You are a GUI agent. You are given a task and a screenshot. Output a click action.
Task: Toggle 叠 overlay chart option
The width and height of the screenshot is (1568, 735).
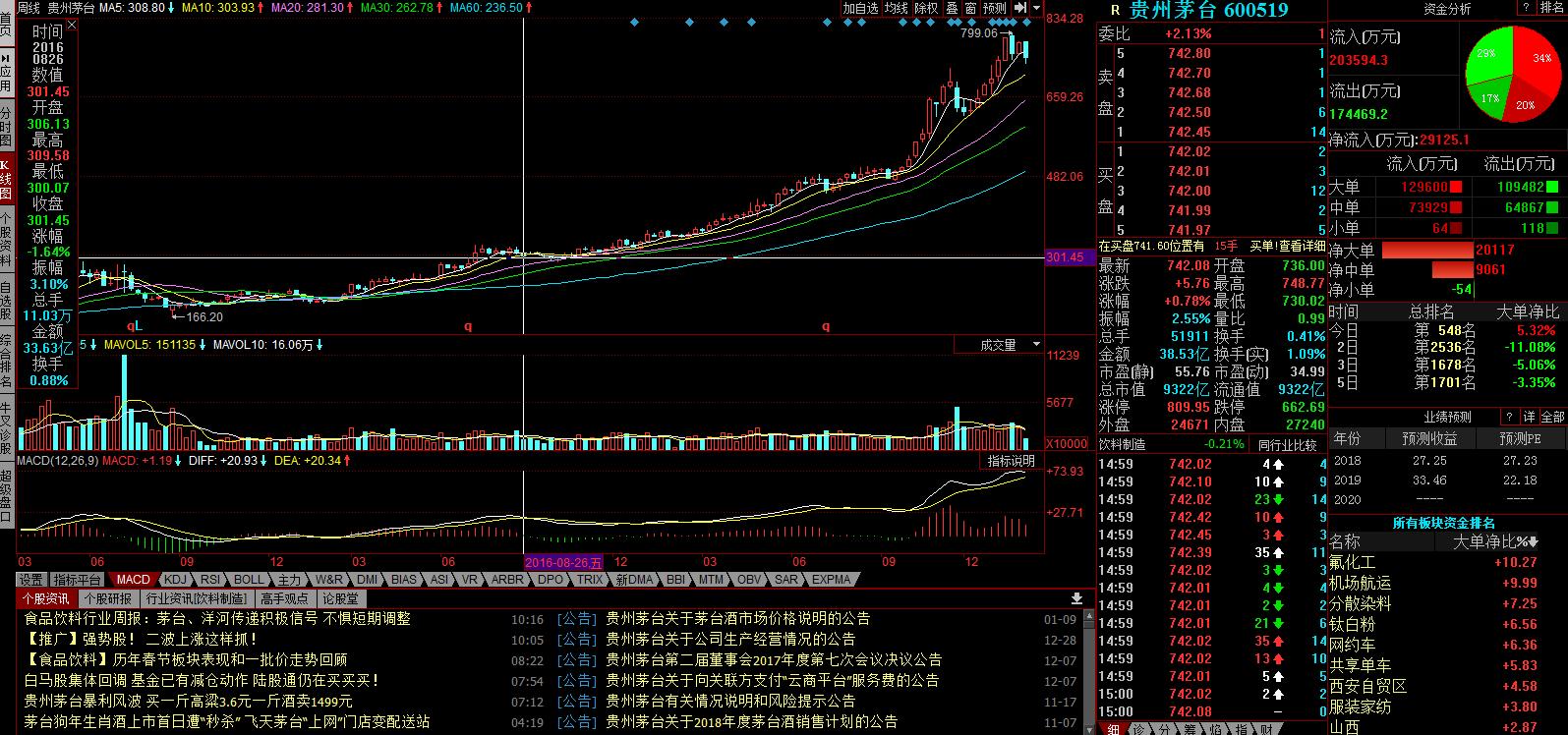952,8
